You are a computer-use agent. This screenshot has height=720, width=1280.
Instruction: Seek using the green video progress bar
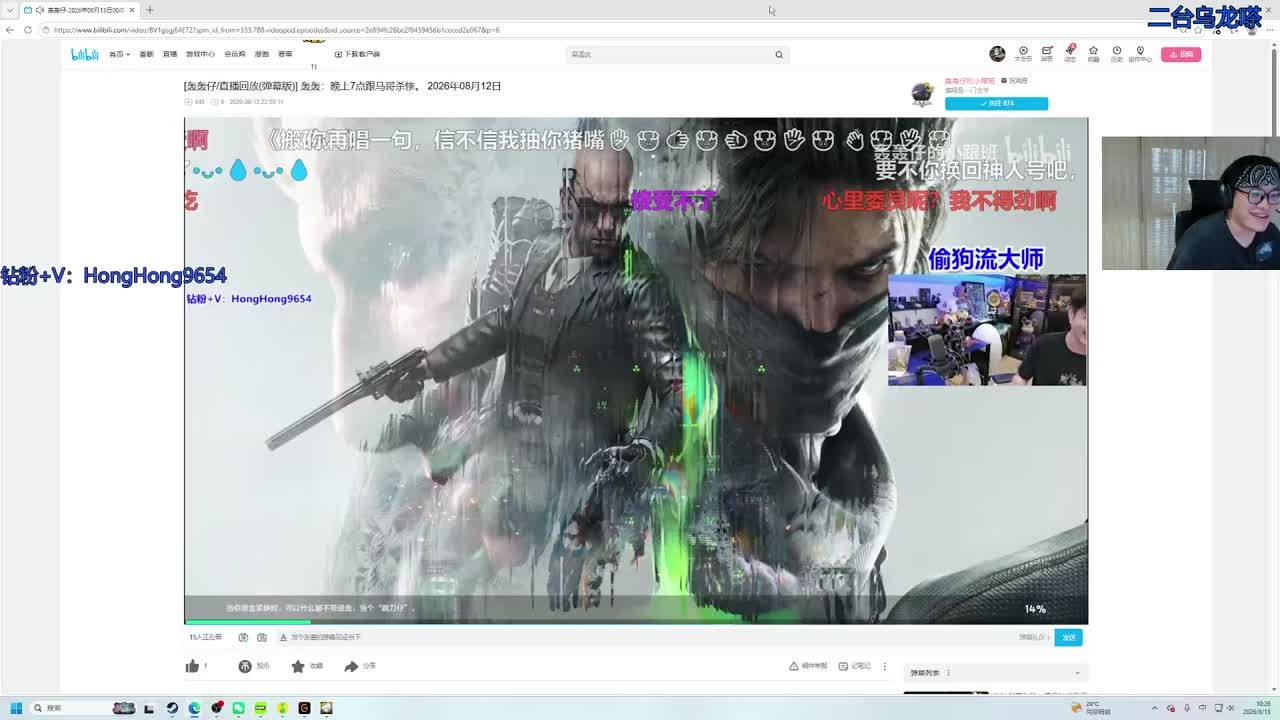click(x=636, y=622)
